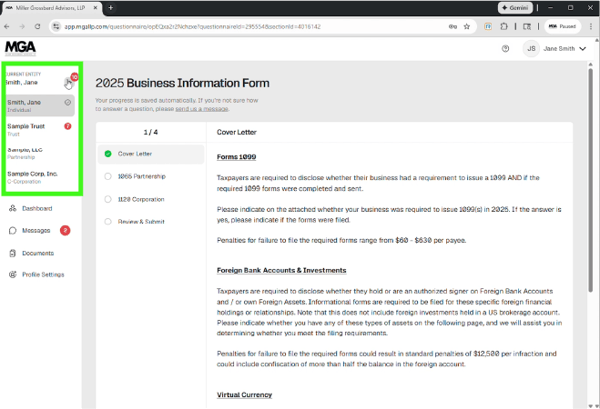600x409 pixels.
Task: Open Chrome's three-dot menu
Action: coord(590,26)
